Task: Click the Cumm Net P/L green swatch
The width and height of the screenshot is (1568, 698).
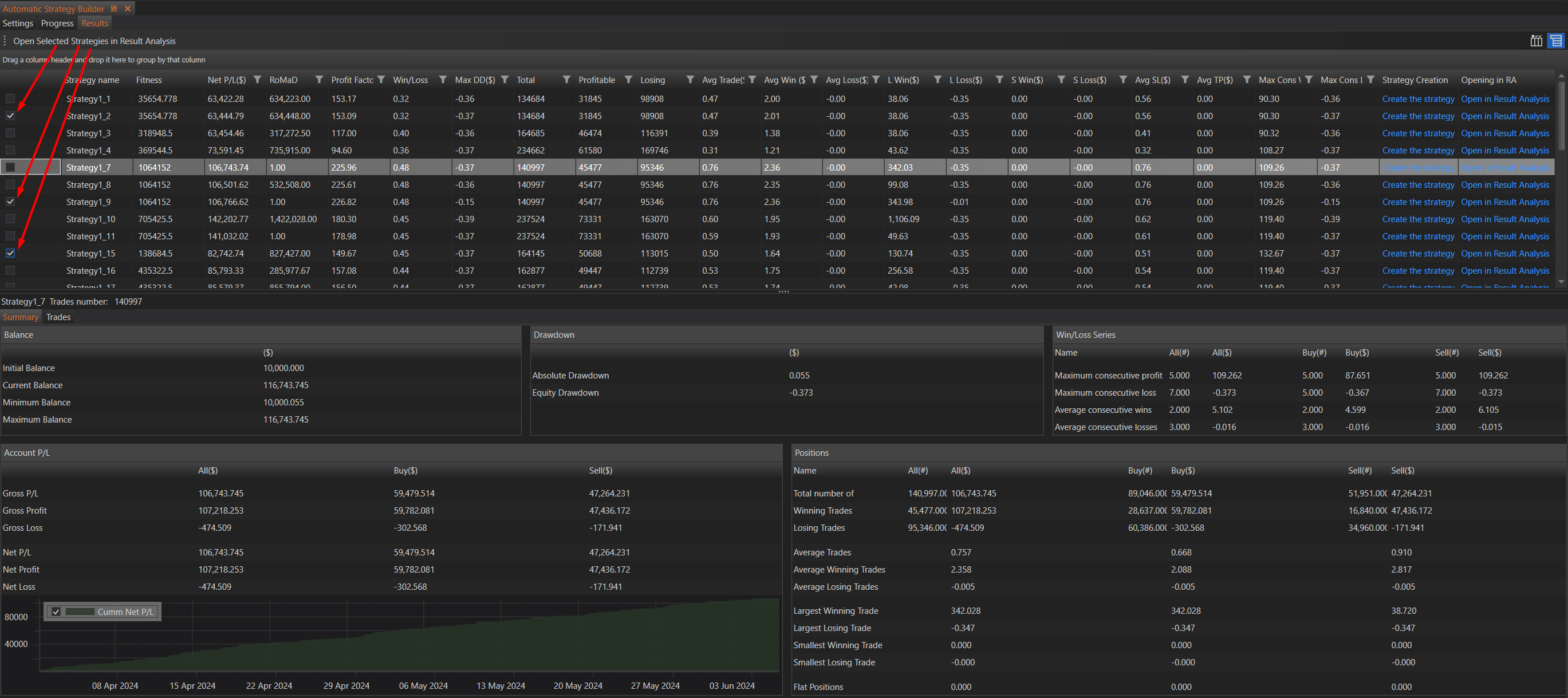Action: coord(80,612)
